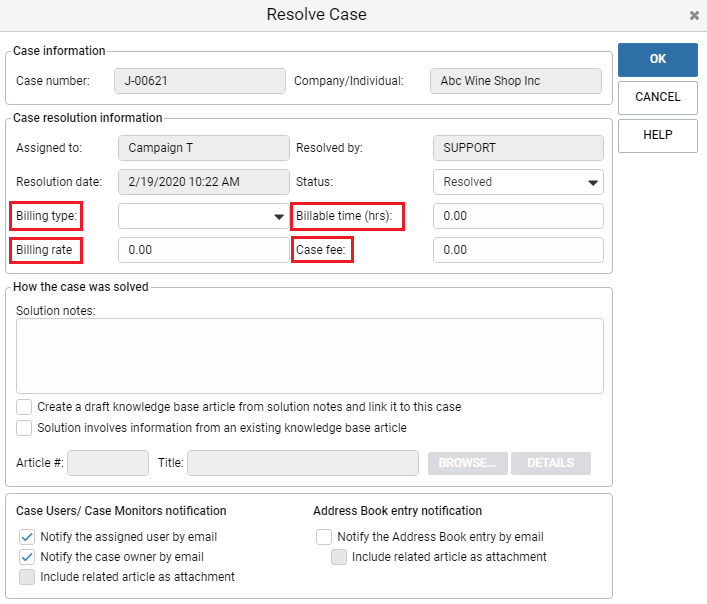Click the Status dropdown arrow icon
The height and width of the screenshot is (604, 707).
point(593,183)
